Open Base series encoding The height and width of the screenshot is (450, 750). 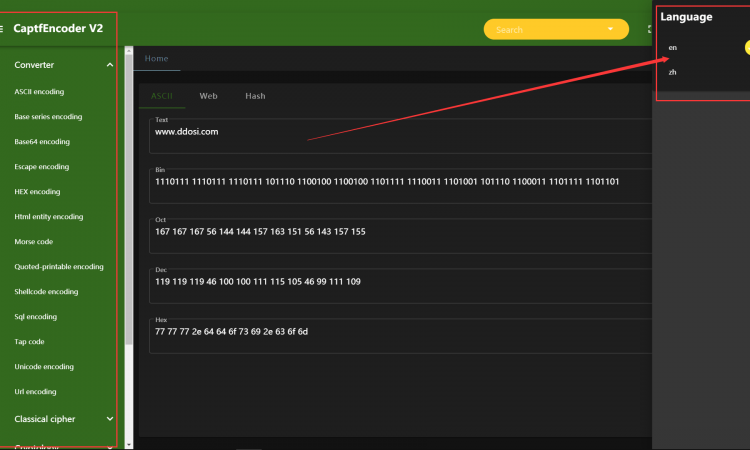coord(48,117)
